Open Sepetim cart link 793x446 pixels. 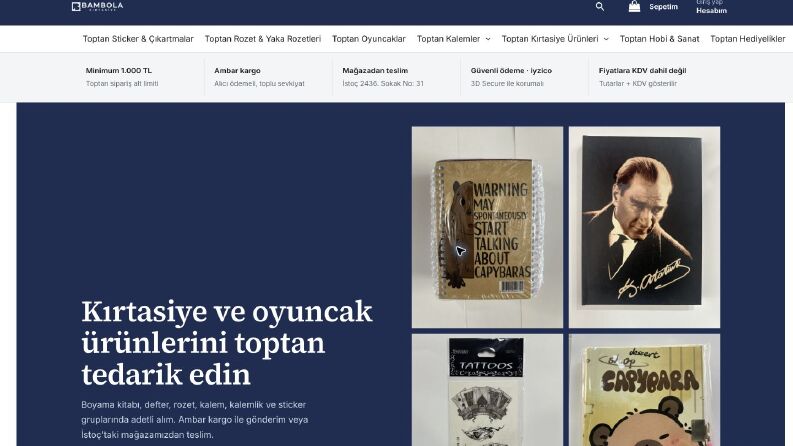[663, 7]
